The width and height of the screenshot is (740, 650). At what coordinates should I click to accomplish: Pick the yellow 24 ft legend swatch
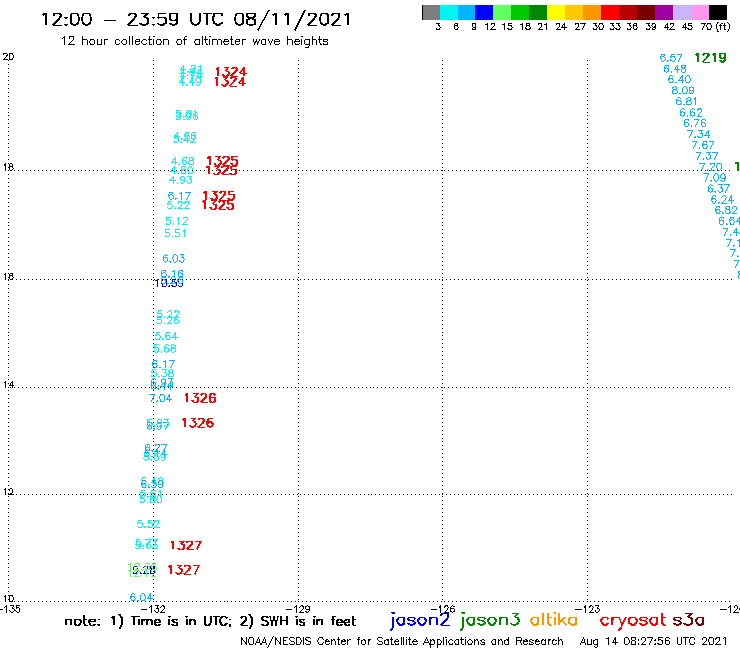click(x=556, y=13)
